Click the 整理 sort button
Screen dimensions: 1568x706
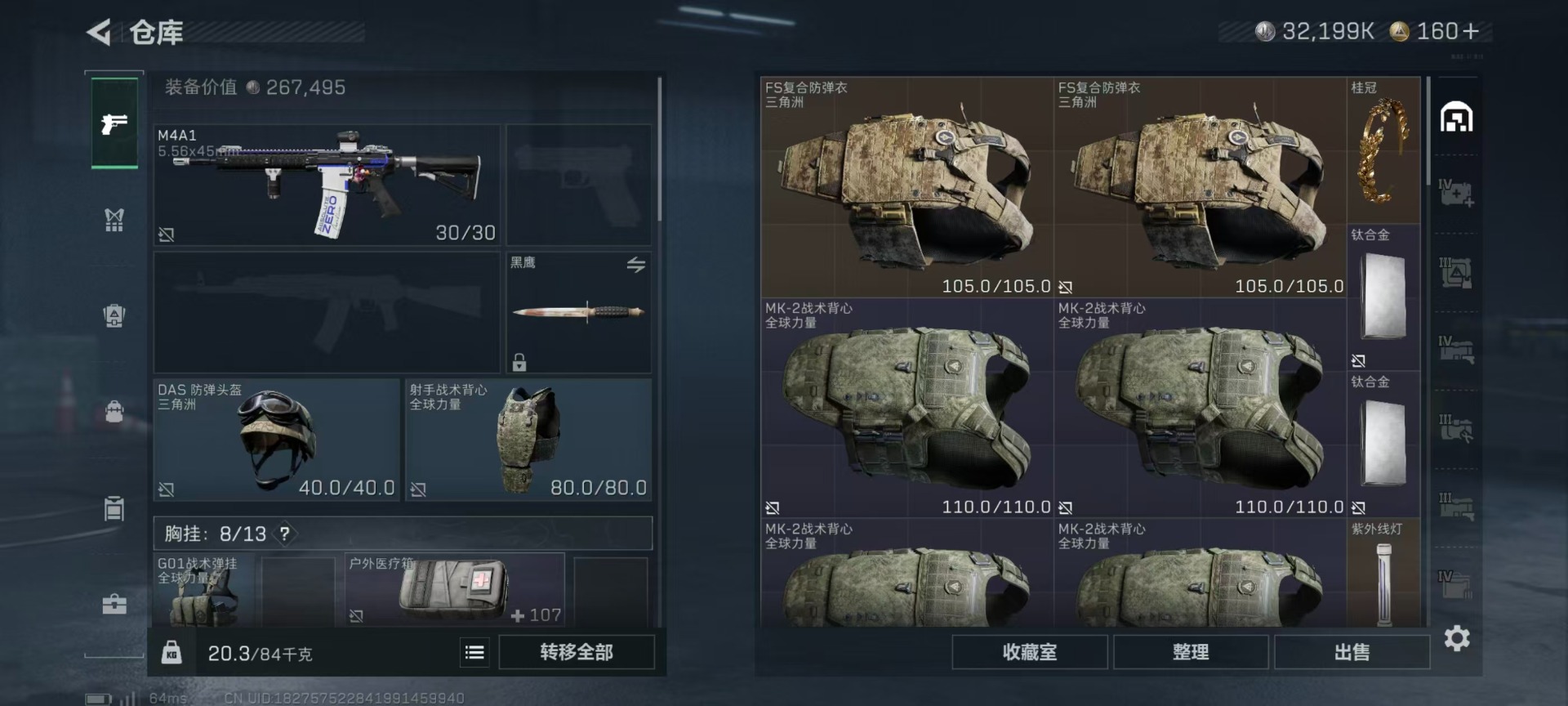pyautogui.click(x=1191, y=652)
